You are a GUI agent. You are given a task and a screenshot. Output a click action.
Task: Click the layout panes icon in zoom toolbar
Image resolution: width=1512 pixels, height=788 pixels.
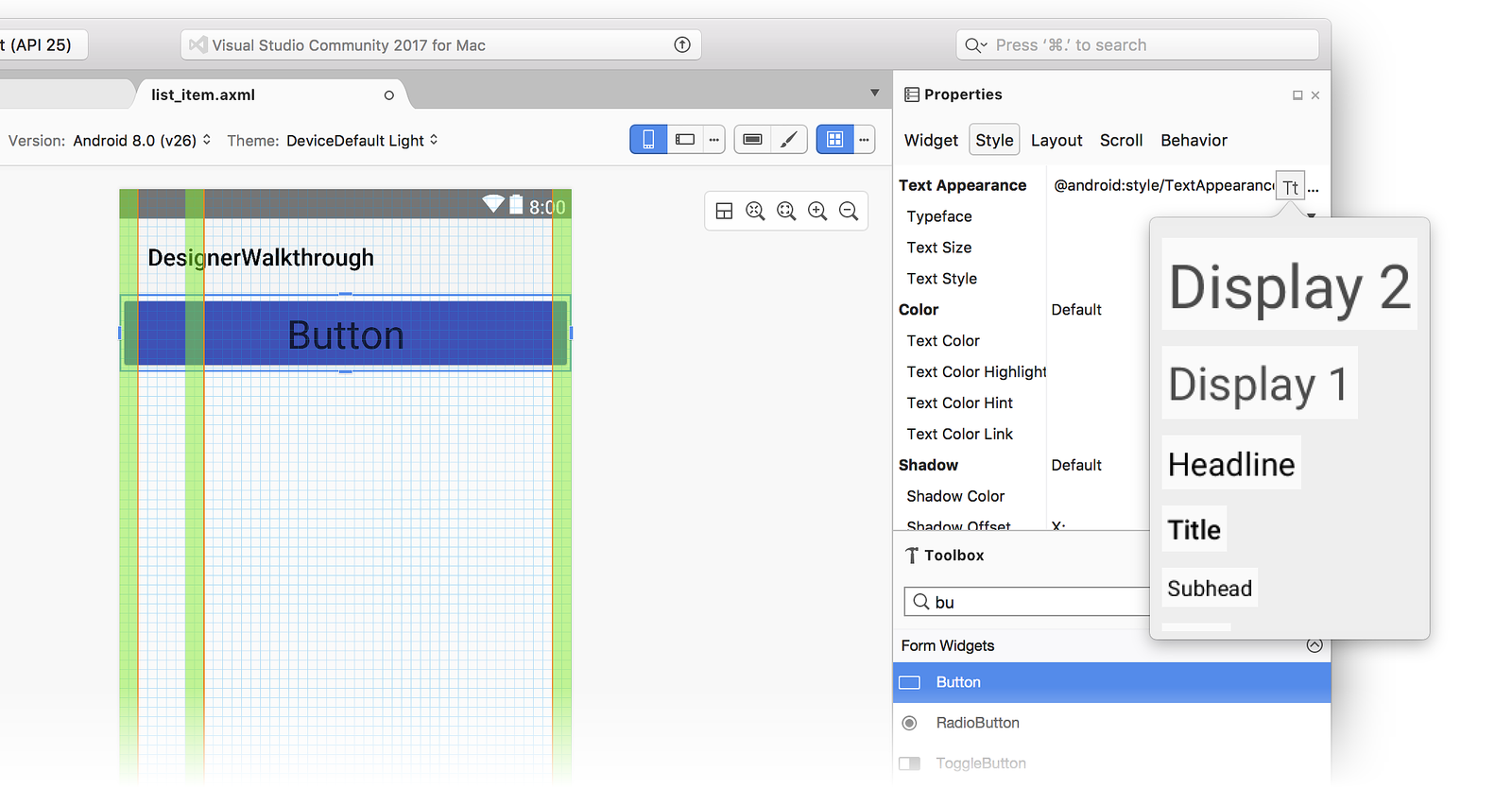point(724,212)
